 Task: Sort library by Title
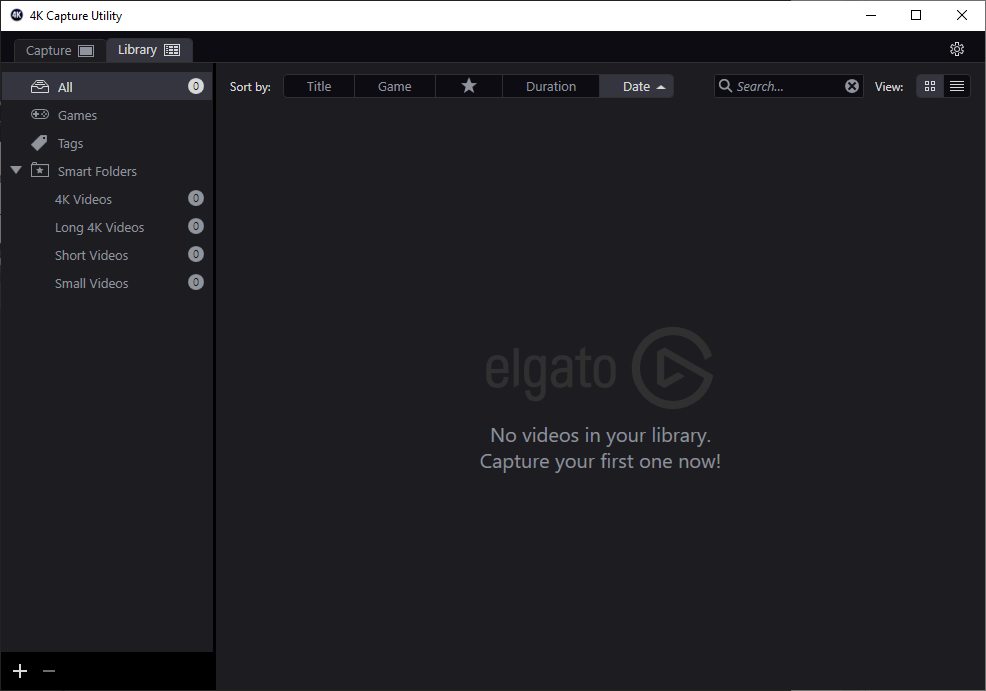click(319, 86)
